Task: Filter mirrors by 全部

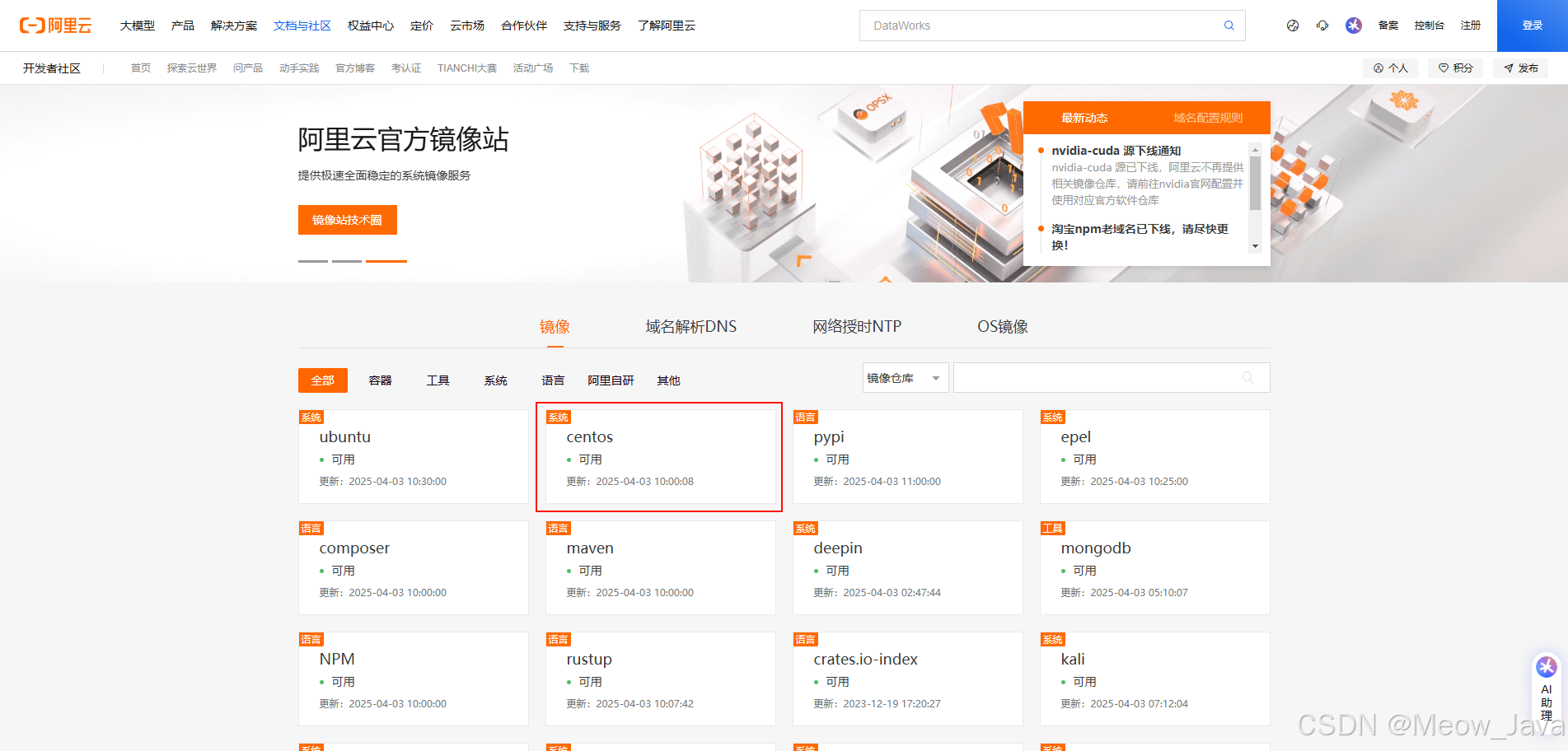Action: (323, 380)
